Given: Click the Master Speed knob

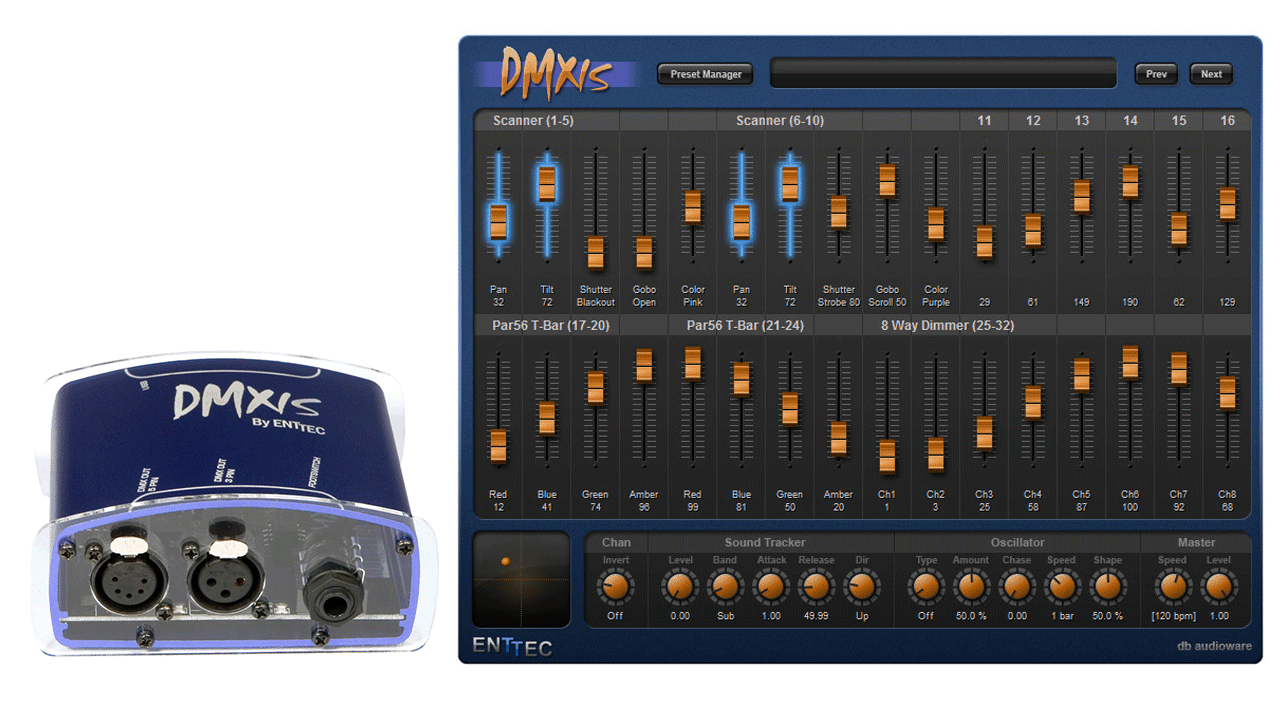Looking at the screenshot, I should (1172, 587).
